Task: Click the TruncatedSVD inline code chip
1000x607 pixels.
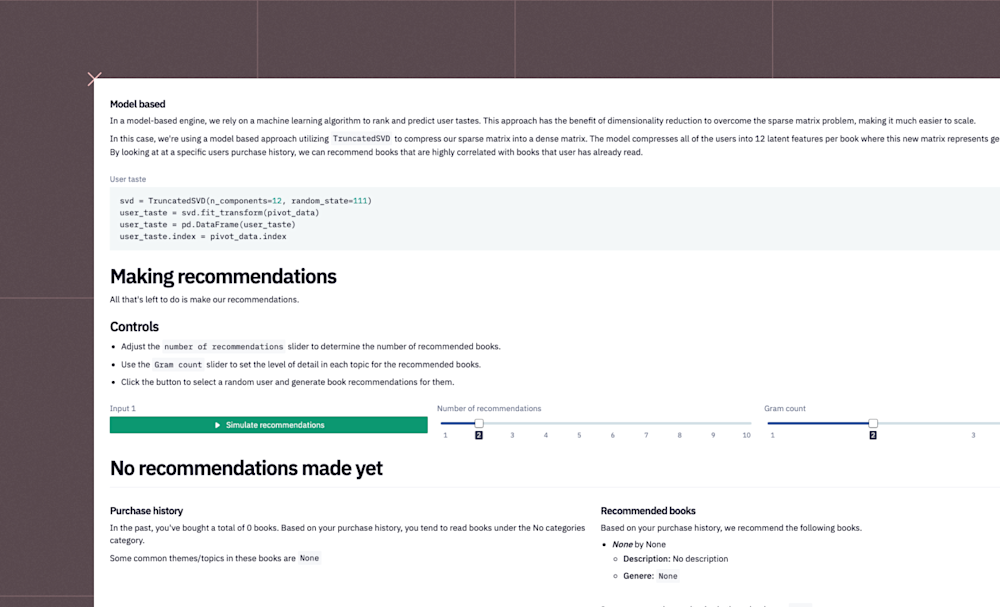Action: click(x=360, y=138)
